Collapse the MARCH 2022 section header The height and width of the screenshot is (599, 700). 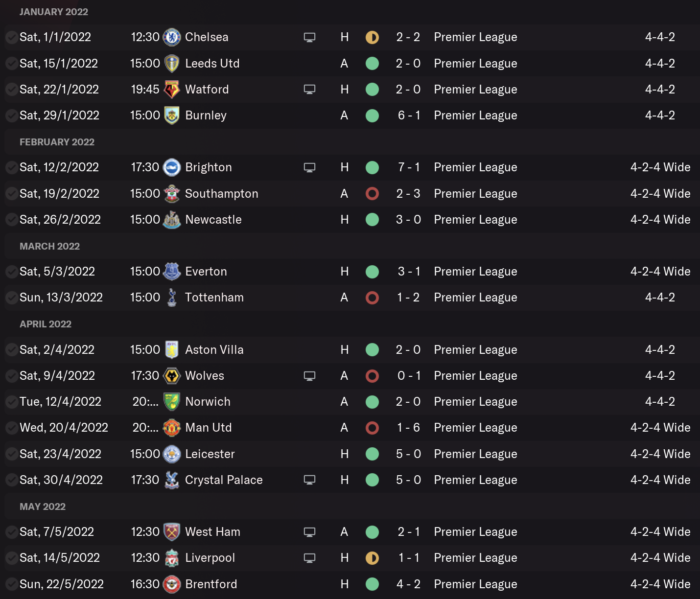pyautogui.click(x=50, y=246)
